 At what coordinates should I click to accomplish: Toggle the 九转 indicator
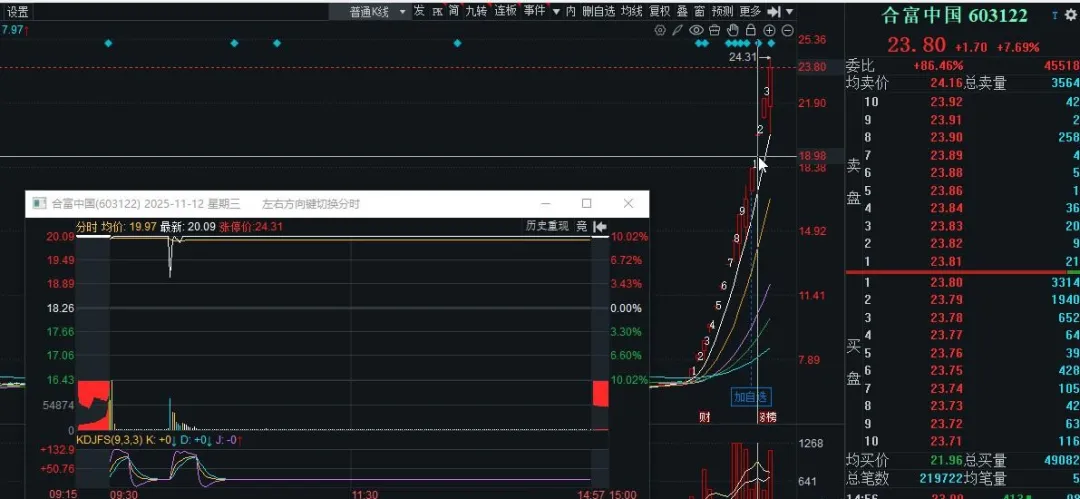[x=475, y=11]
